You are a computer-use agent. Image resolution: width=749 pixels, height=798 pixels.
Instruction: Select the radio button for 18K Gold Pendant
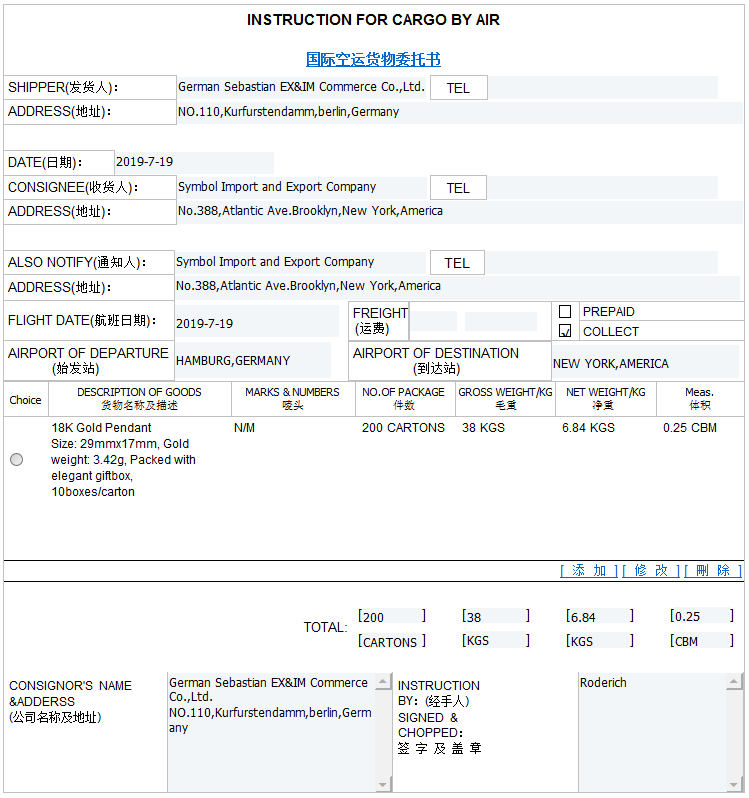[17, 460]
